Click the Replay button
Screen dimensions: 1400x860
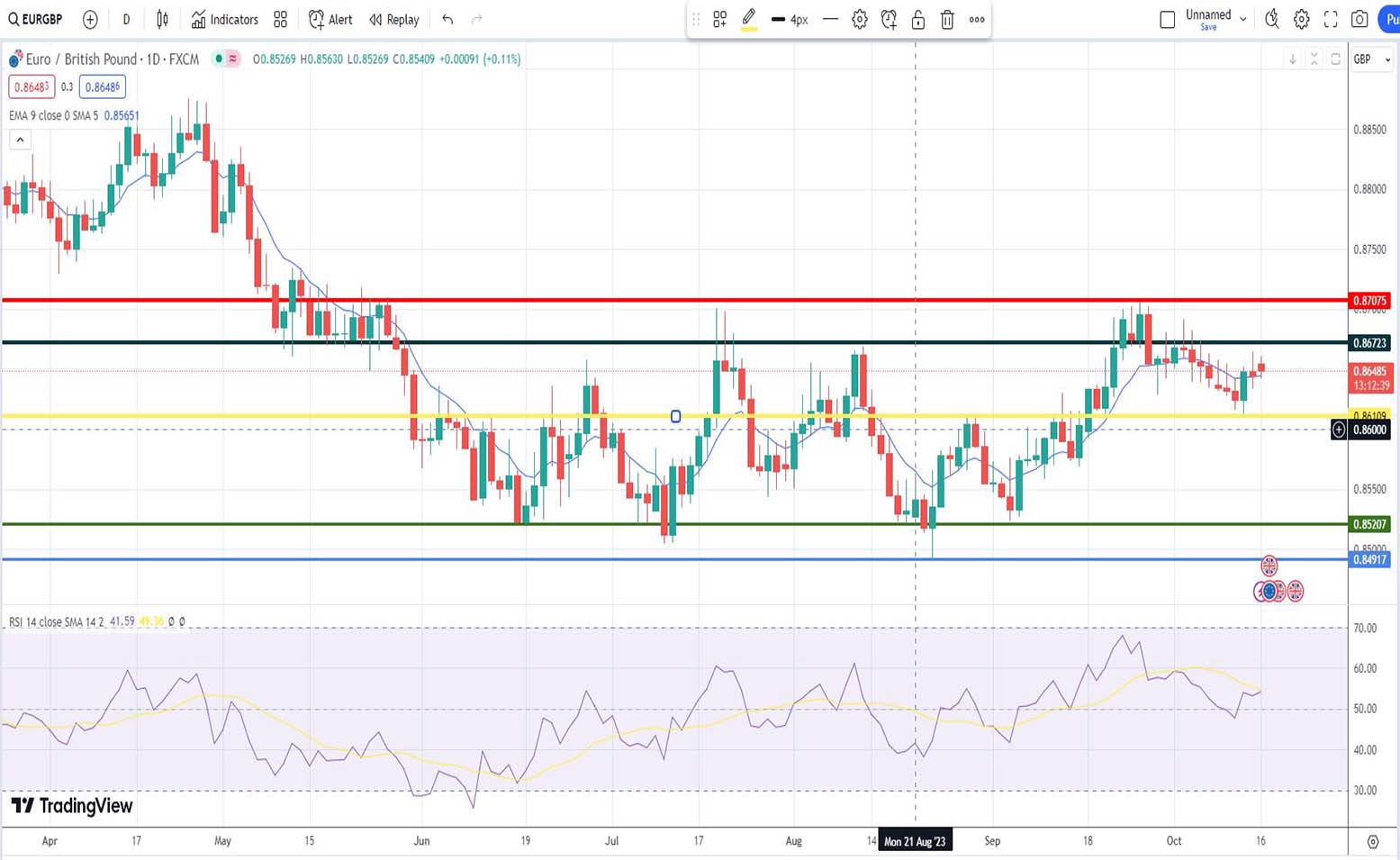[x=394, y=19]
